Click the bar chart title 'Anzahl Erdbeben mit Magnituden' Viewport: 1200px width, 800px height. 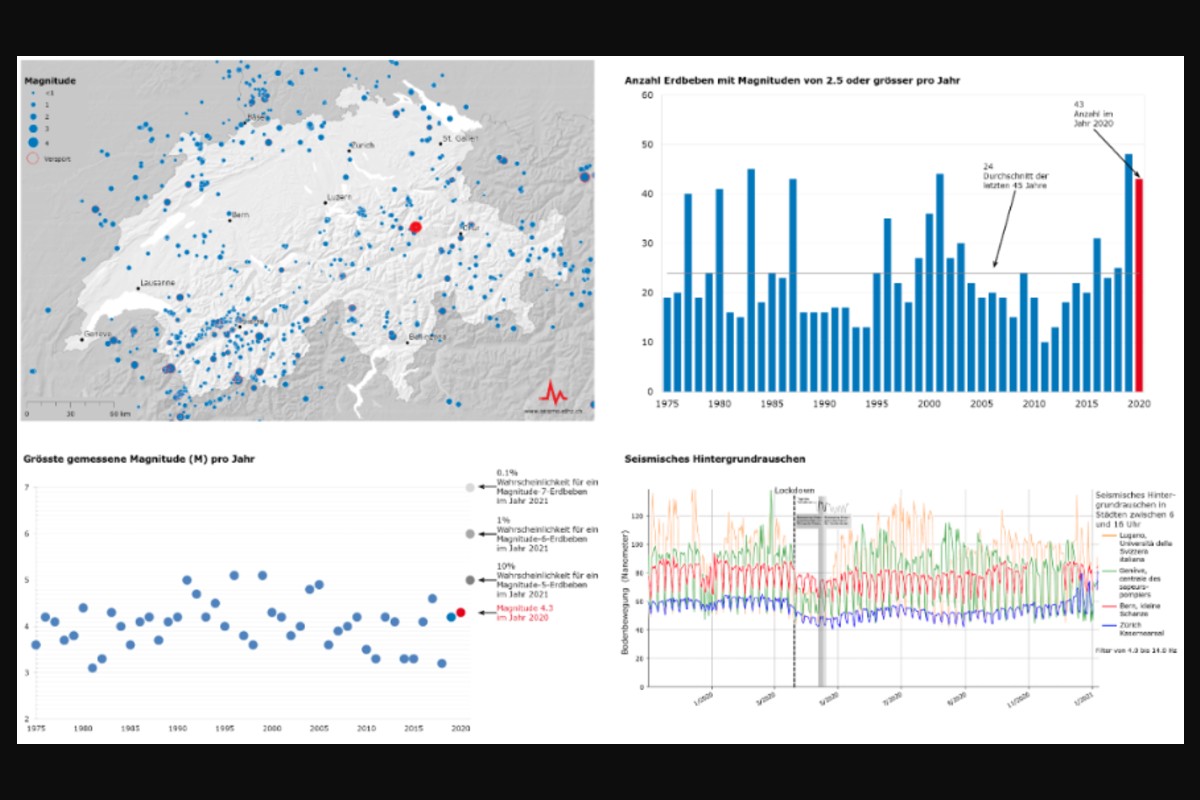point(793,79)
